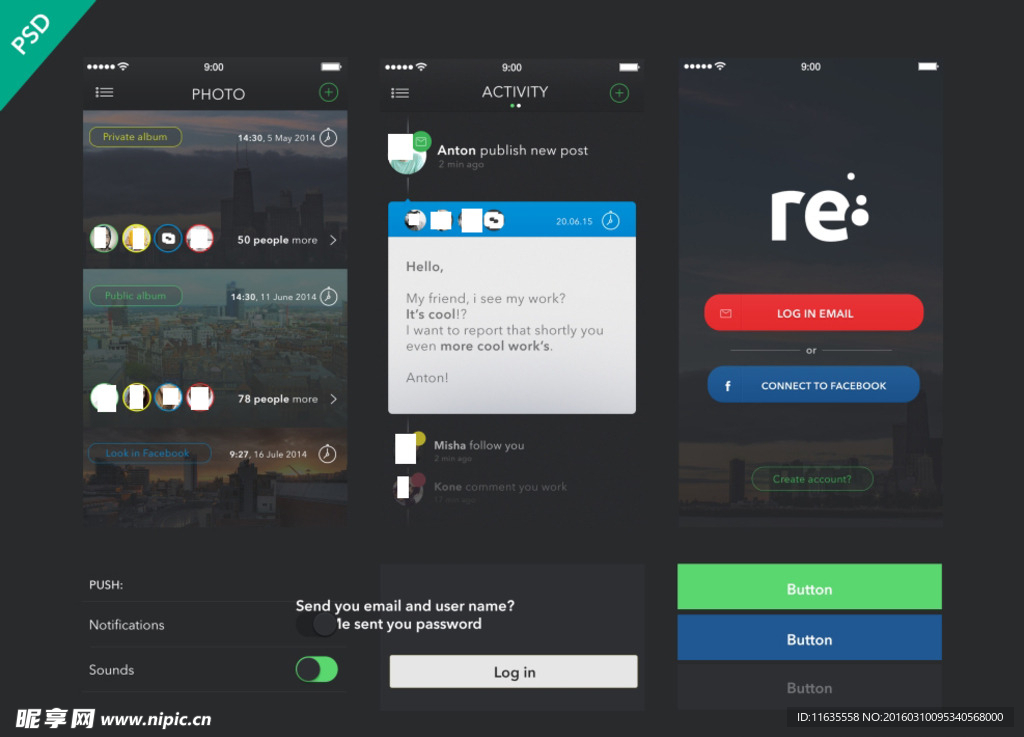The image size is (1024, 737).
Task: Open the Create account? link
Action: pos(812,479)
